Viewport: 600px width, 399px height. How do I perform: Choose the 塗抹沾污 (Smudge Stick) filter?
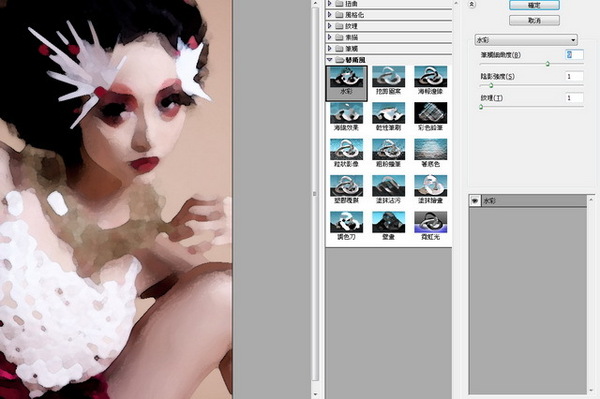pos(388,189)
